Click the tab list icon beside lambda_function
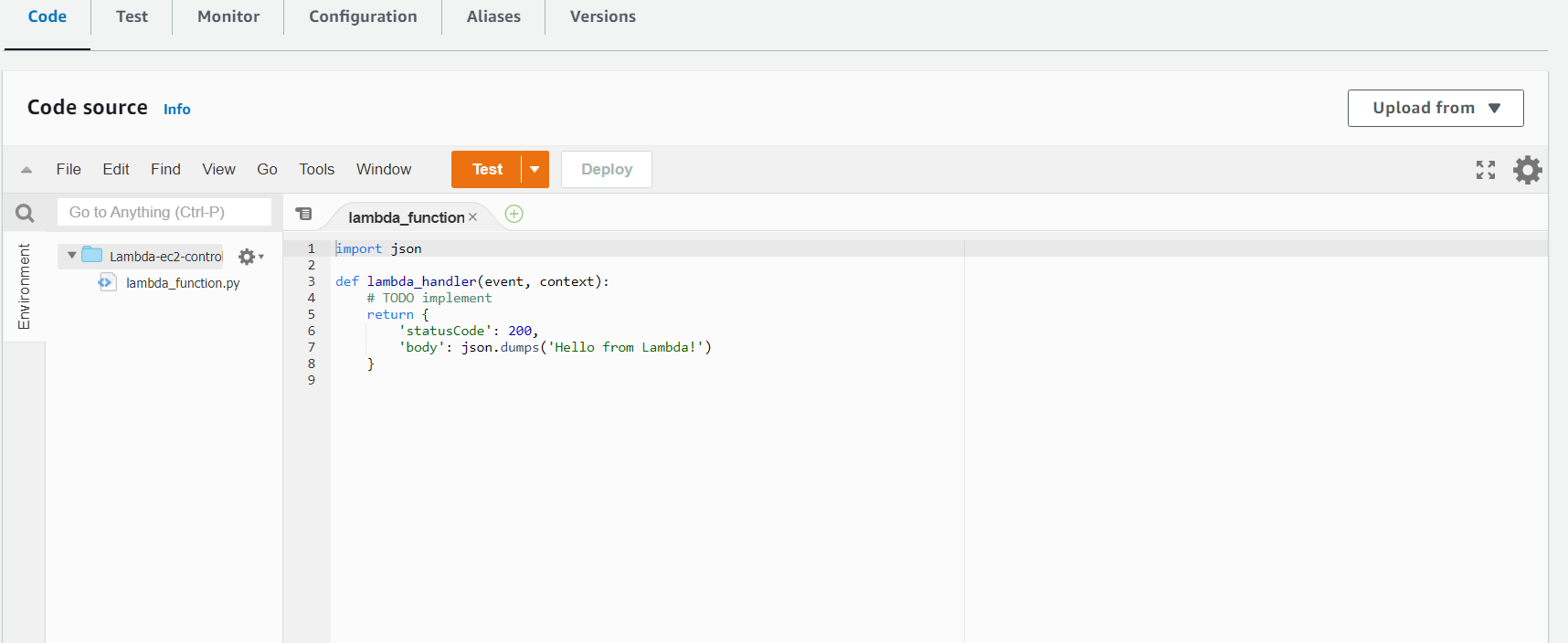 [304, 214]
